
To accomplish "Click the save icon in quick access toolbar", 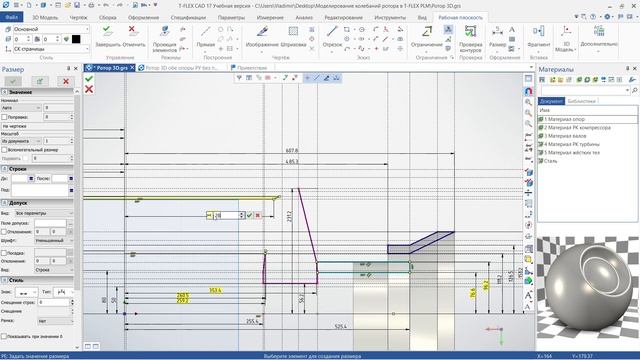I will coord(77,5).
